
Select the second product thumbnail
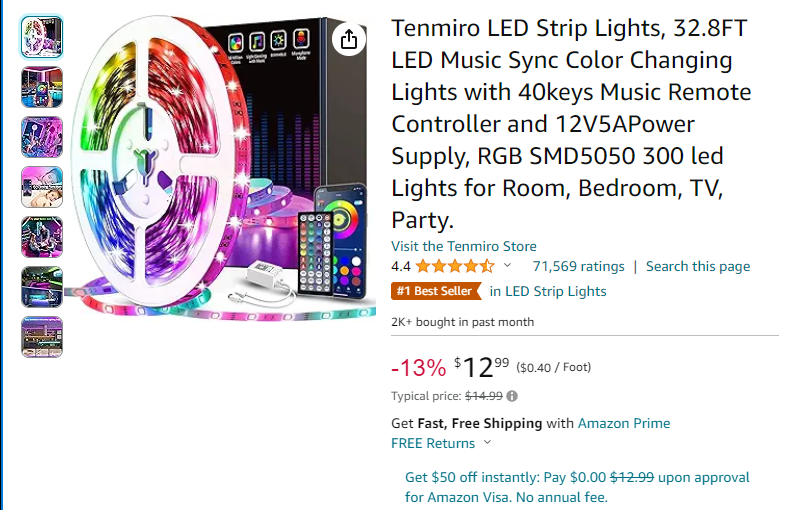coord(42,87)
